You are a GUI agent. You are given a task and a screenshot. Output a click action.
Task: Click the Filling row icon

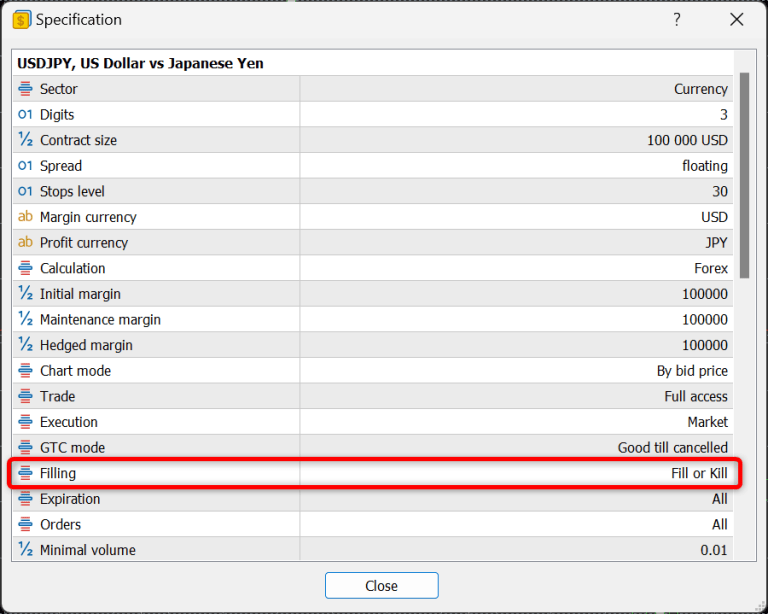[25, 473]
